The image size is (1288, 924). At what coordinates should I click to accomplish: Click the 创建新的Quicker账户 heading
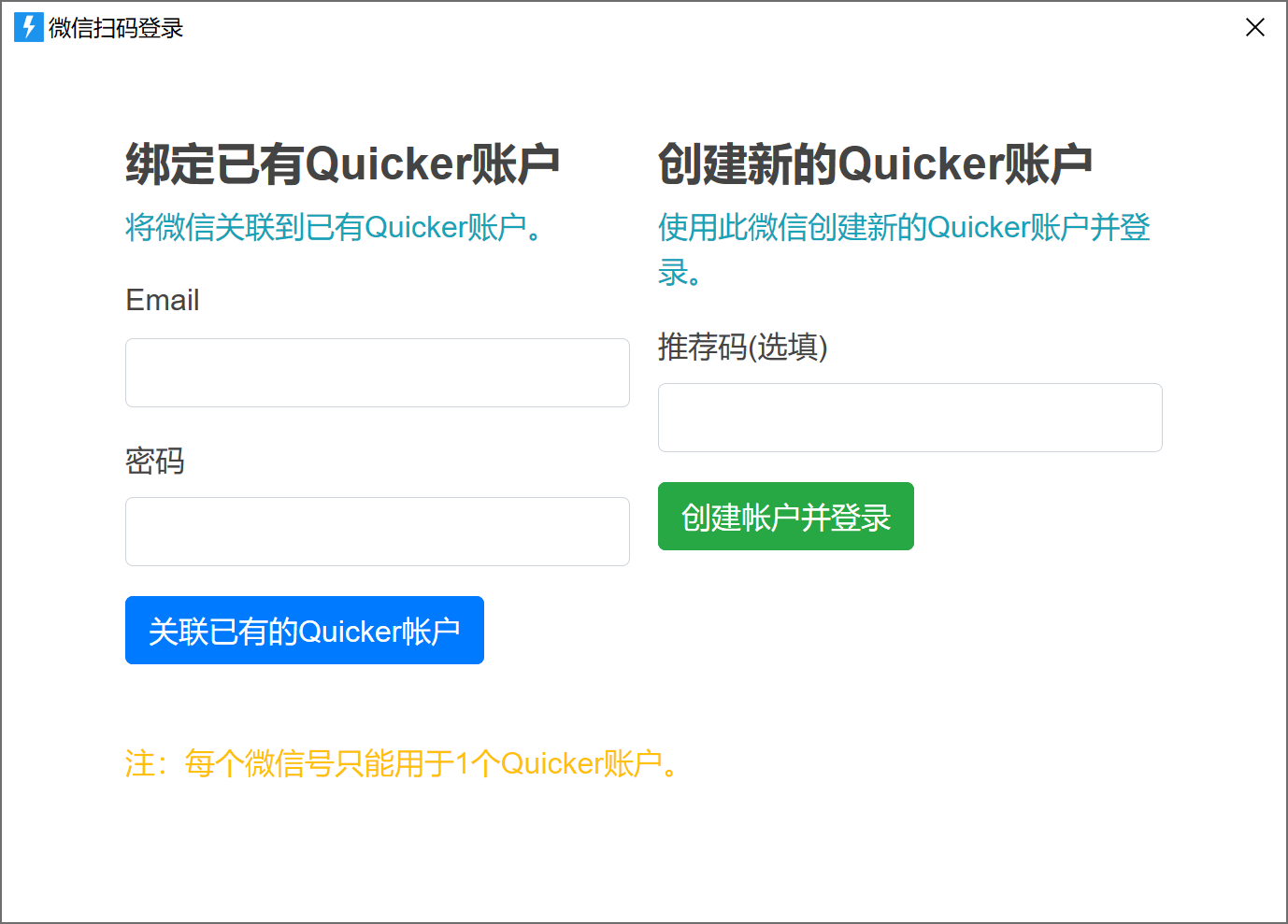[876, 163]
